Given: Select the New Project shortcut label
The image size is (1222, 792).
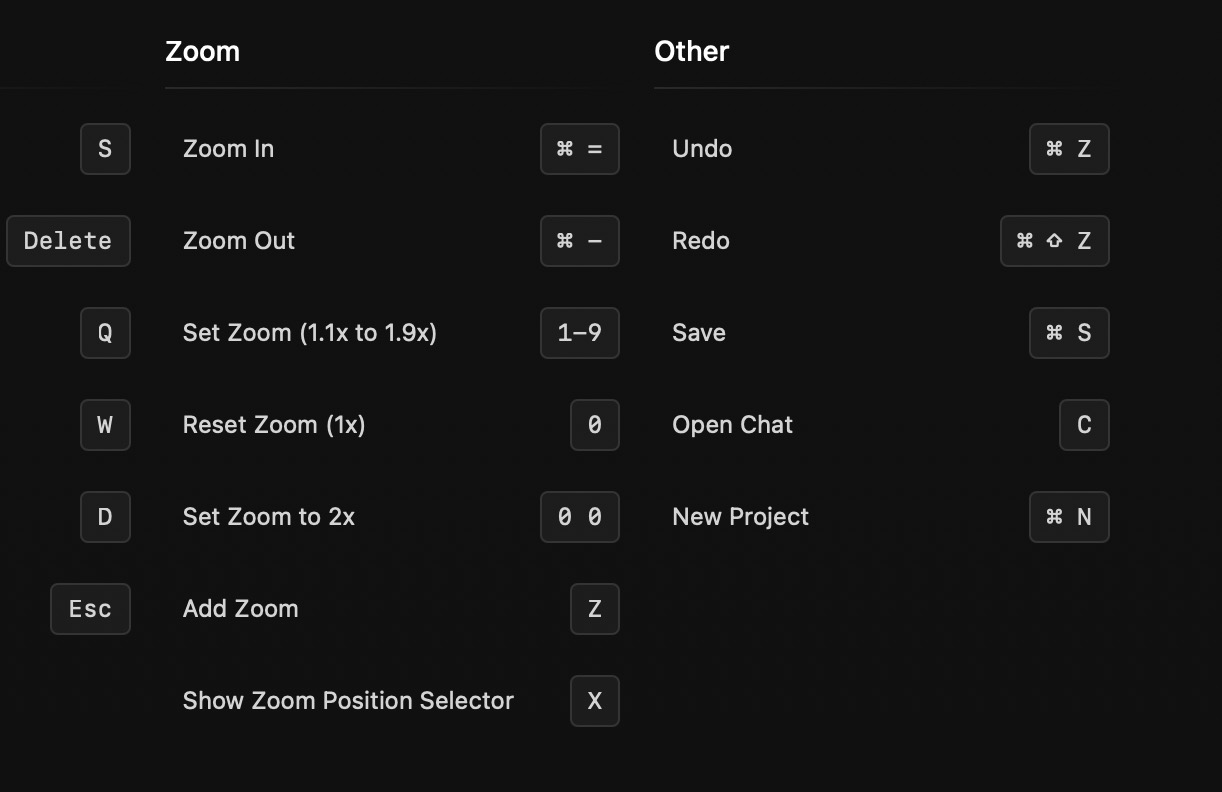Looking at the screenshot, I should click(x=740, y=517).
